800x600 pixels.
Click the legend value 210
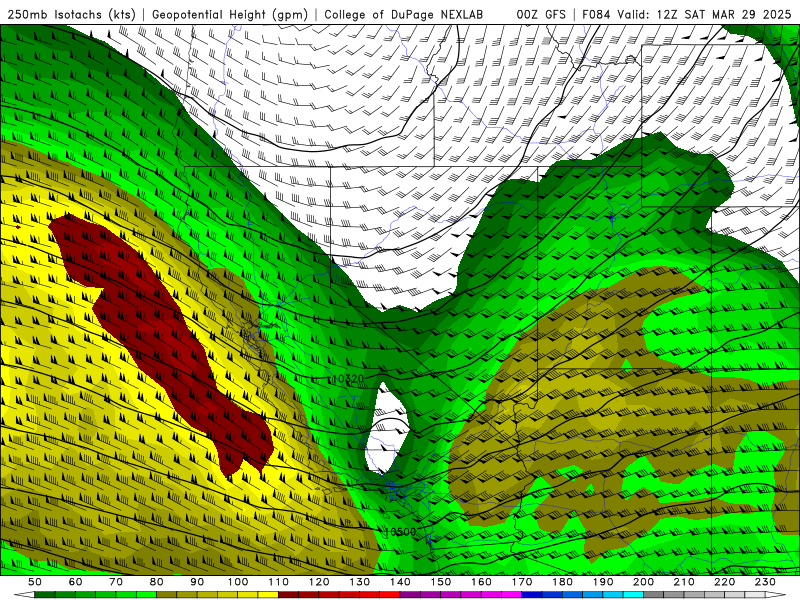click(x=684, y=582)
